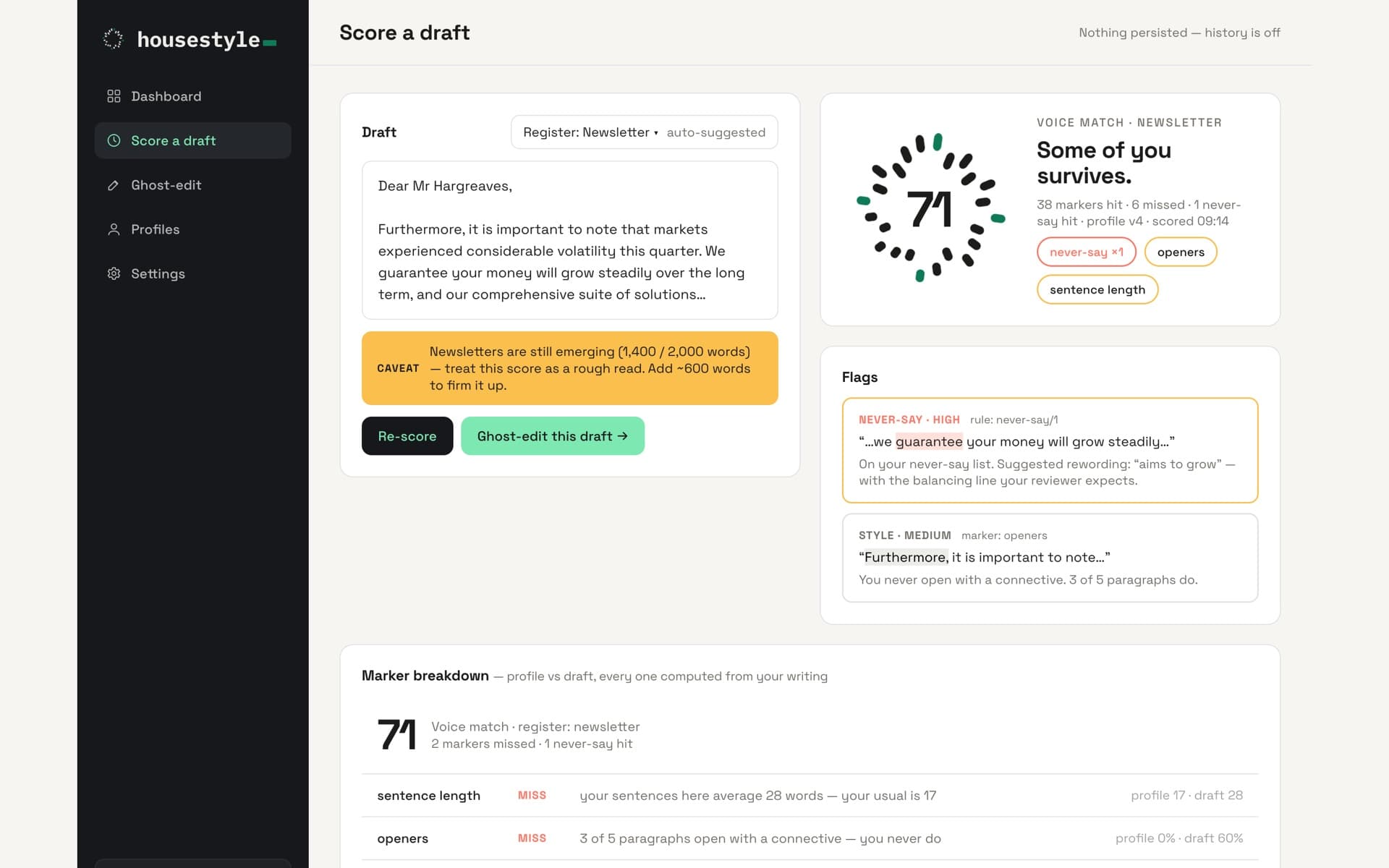Click the MISS label for openers
The height and width of the screenshot is (868, 1389).
click(x=532, y=838)
